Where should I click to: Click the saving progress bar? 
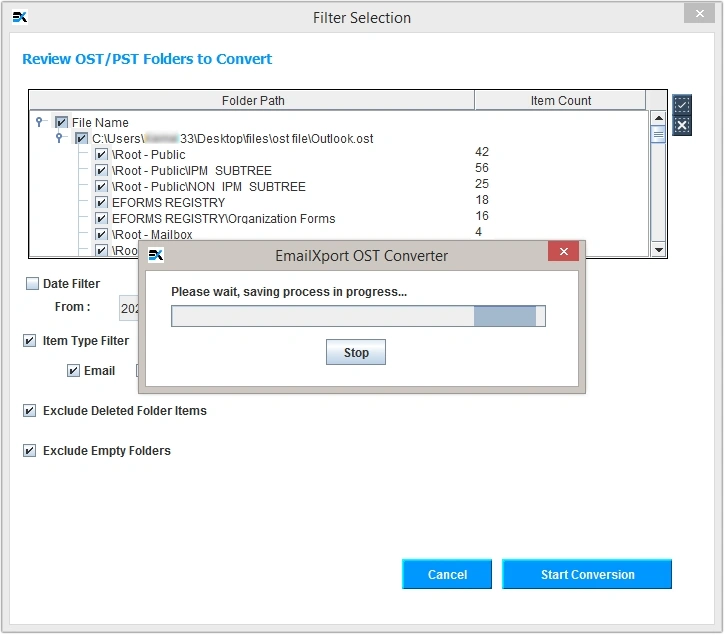358,316
